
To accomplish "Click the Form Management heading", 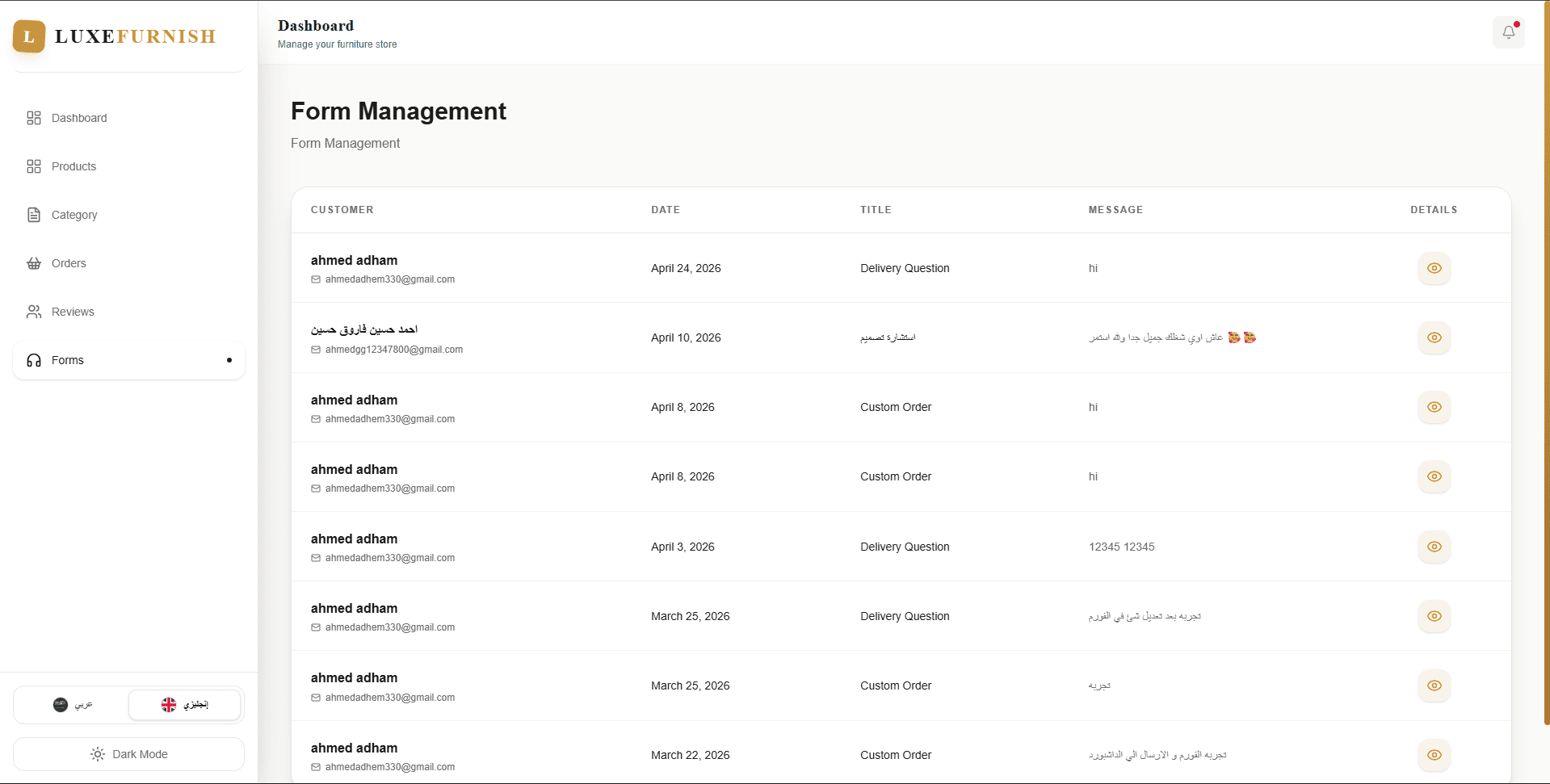I will [398, 111].
